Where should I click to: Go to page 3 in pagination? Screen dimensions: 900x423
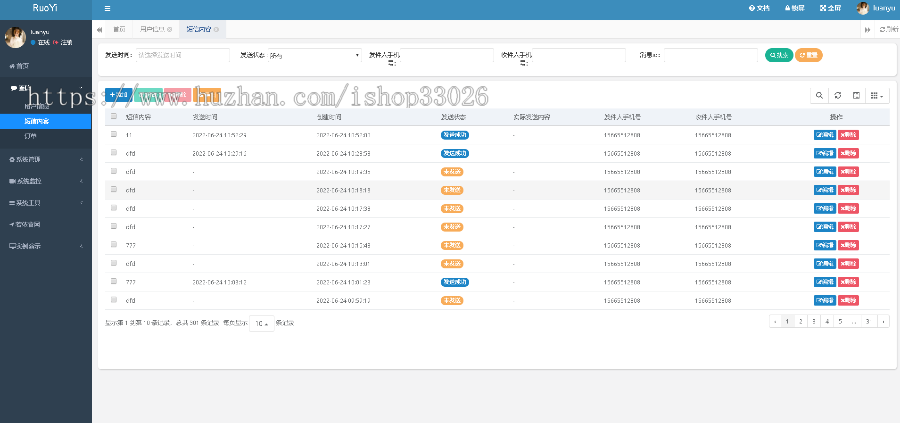[x=813, y=321]
